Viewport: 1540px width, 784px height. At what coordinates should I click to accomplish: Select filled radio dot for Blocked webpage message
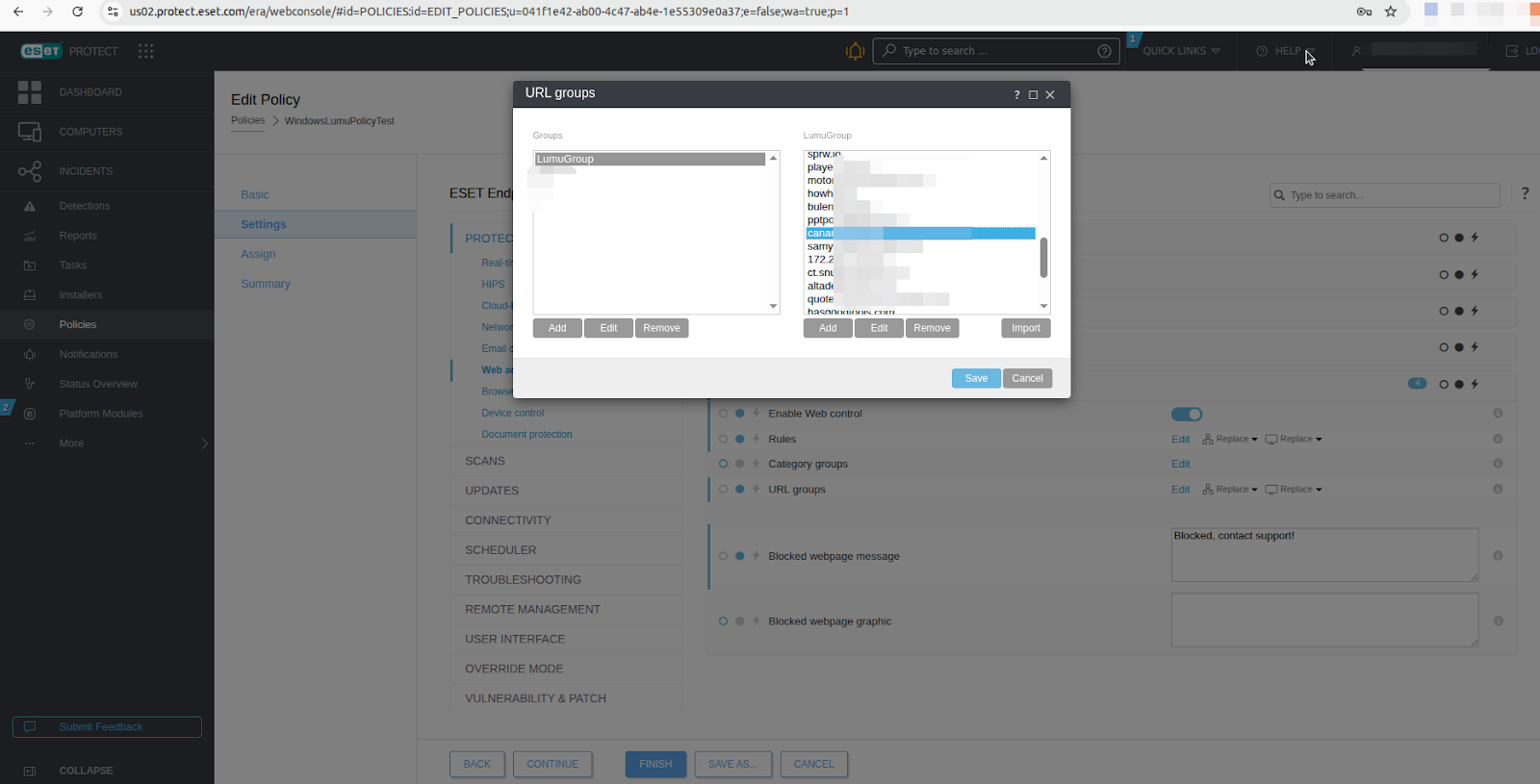(739, 556)
